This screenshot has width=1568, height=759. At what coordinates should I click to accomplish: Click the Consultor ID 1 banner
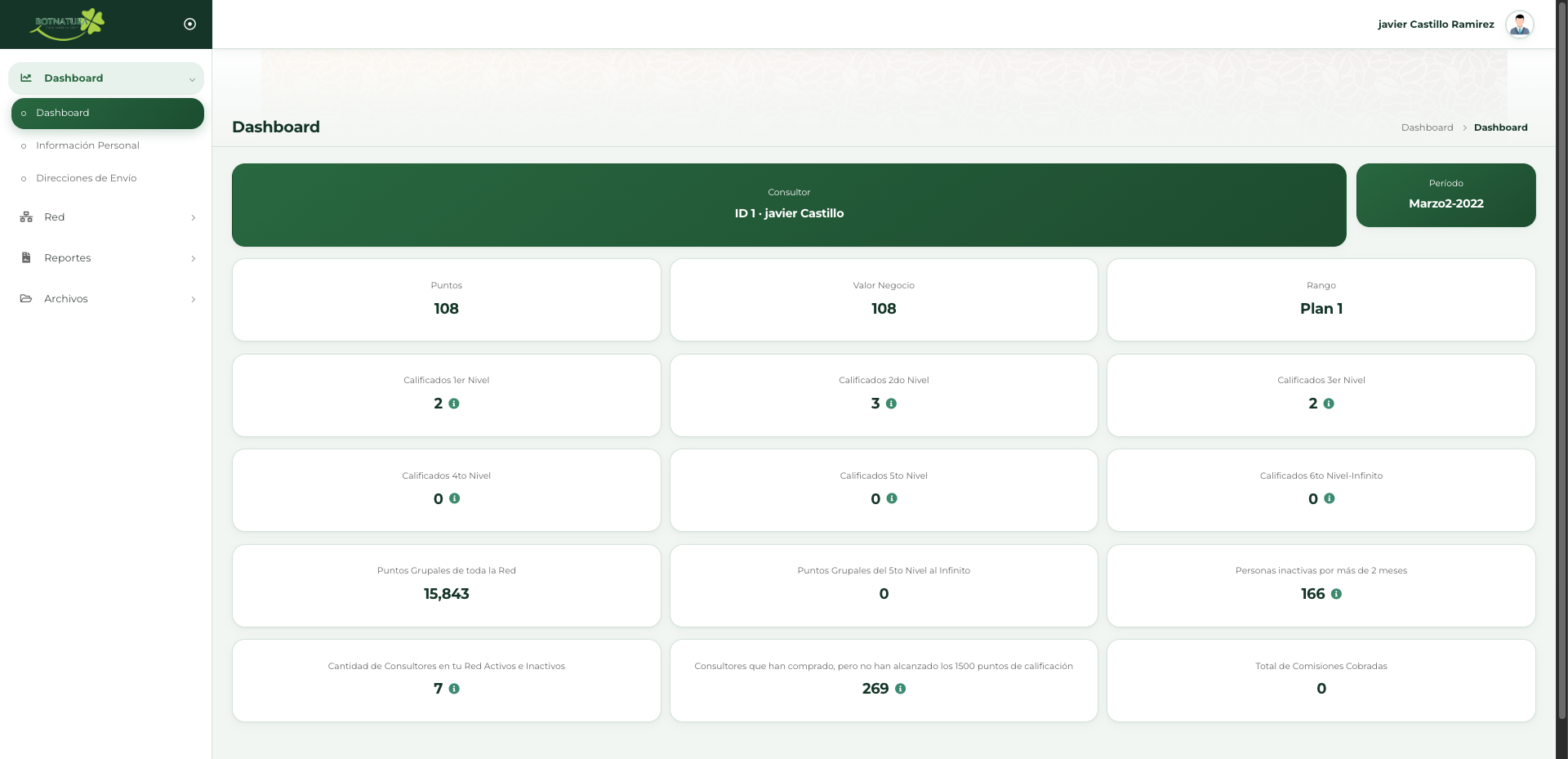(x=789, y=205)
